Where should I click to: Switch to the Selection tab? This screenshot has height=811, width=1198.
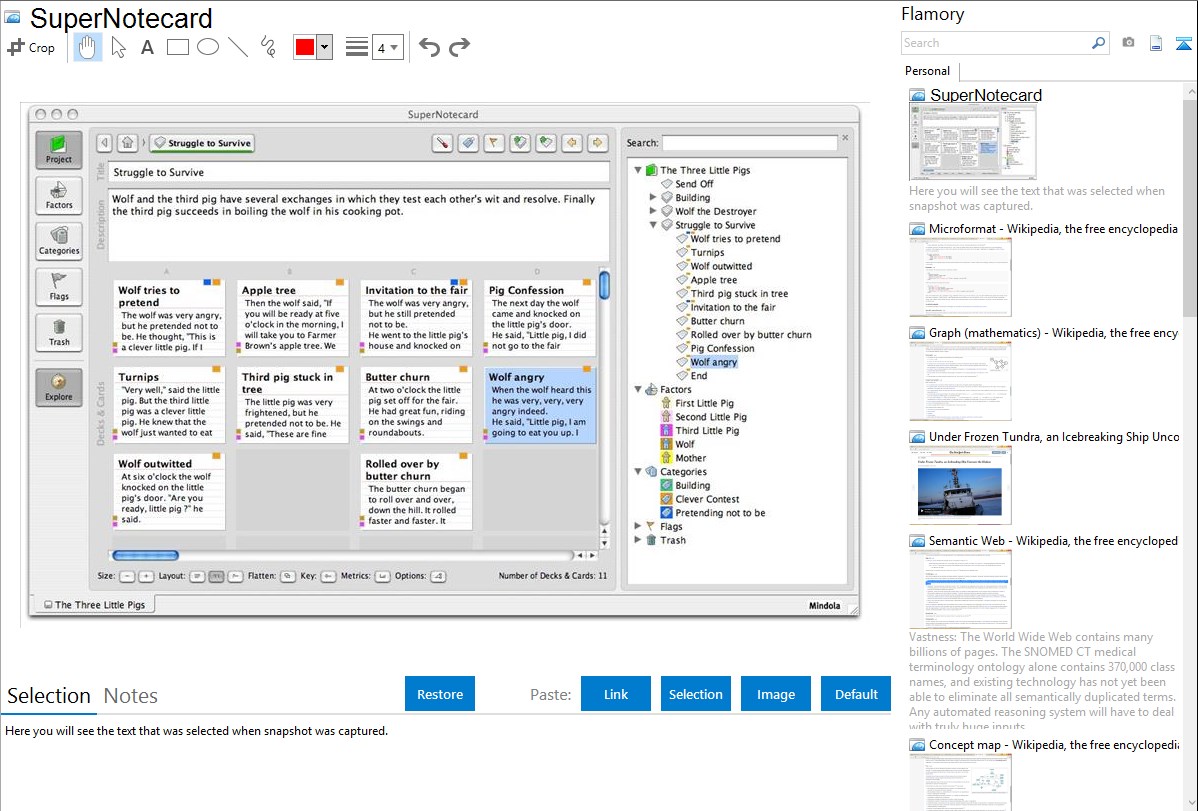[x=49, y=696]
